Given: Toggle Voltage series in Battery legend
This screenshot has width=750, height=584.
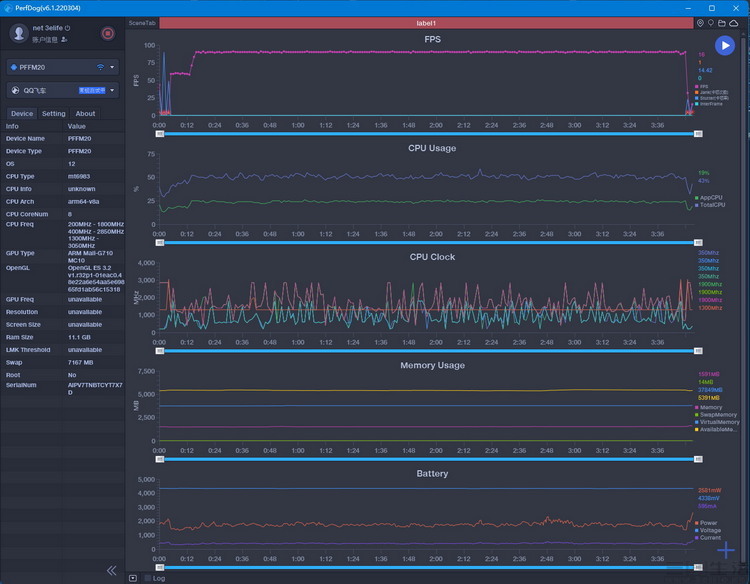Looking at the screenshot, I should 707,530.
